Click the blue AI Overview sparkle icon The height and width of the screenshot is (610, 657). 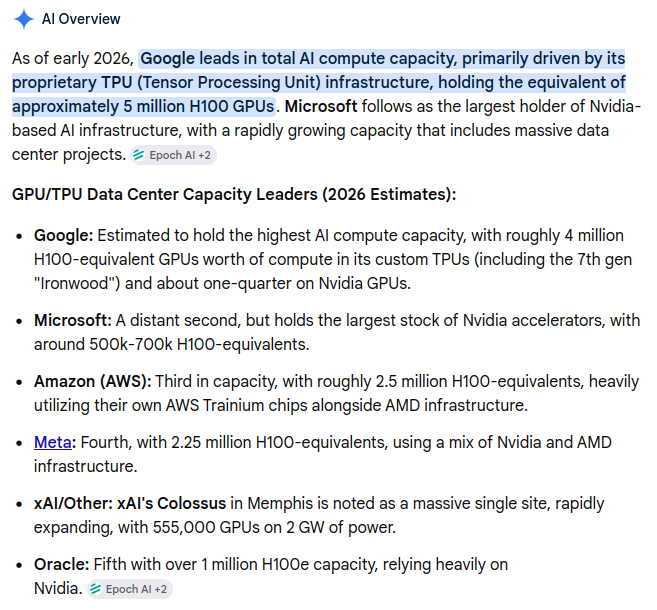click(x=23, y=19)
